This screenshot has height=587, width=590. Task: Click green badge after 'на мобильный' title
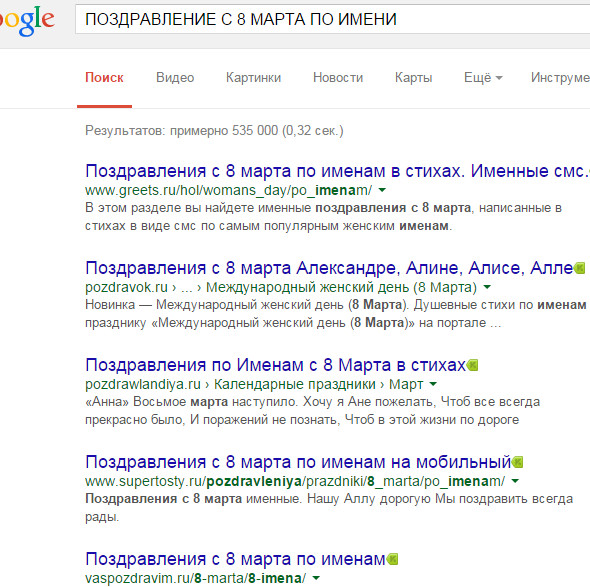[x=517, y=462]
